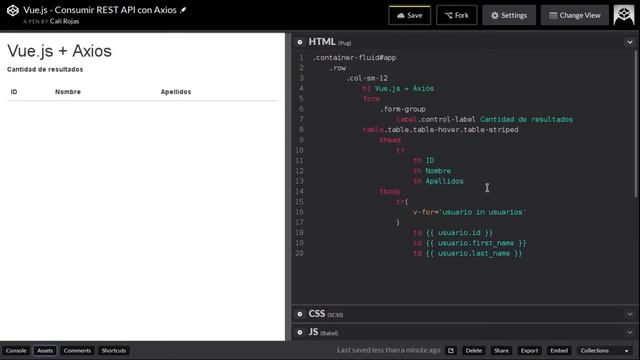Click the CSS panel header
This screenshot has height=360, width=640.
point(465,314)
